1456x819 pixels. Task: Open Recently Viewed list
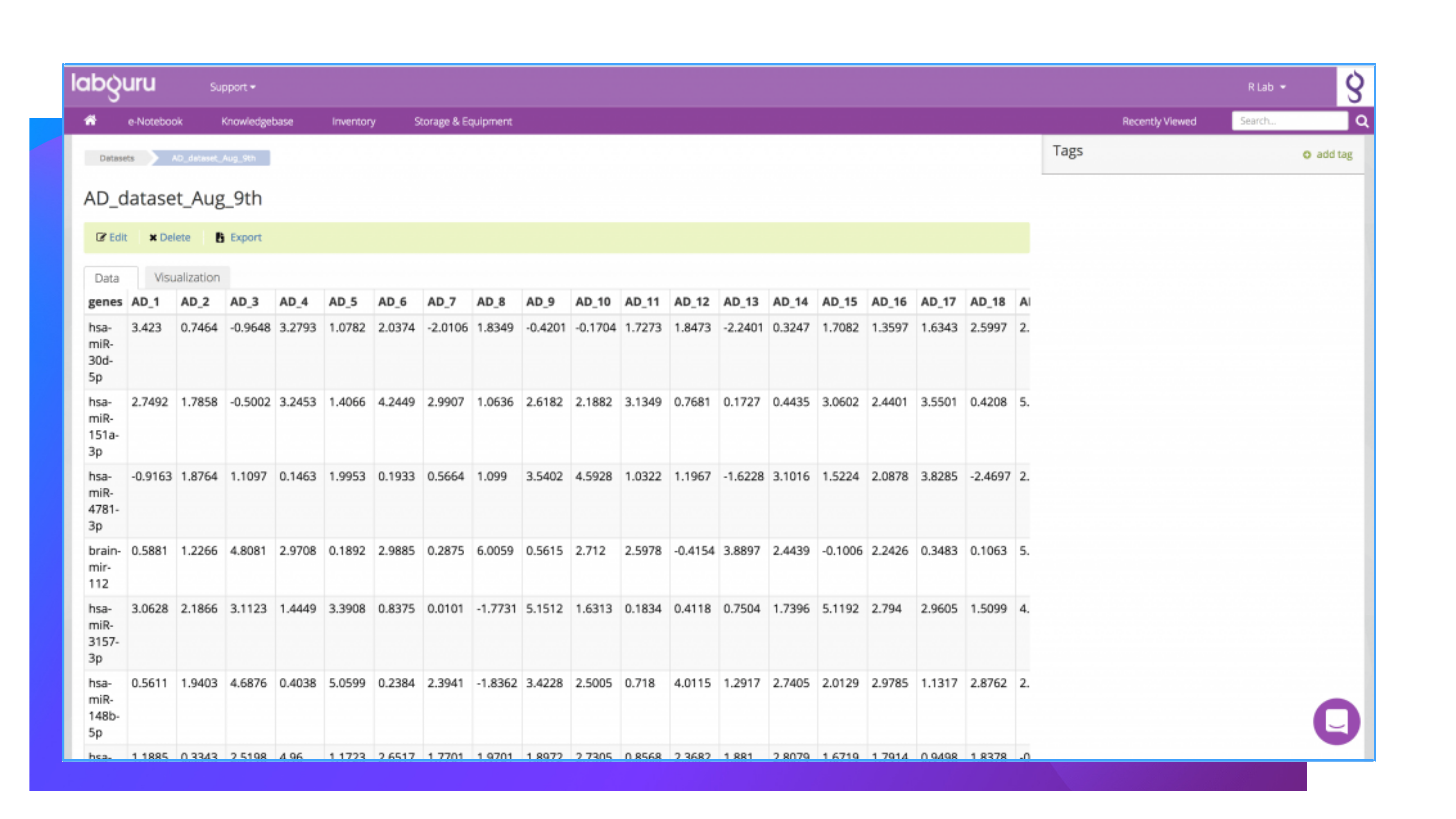tap(1159, 122)
